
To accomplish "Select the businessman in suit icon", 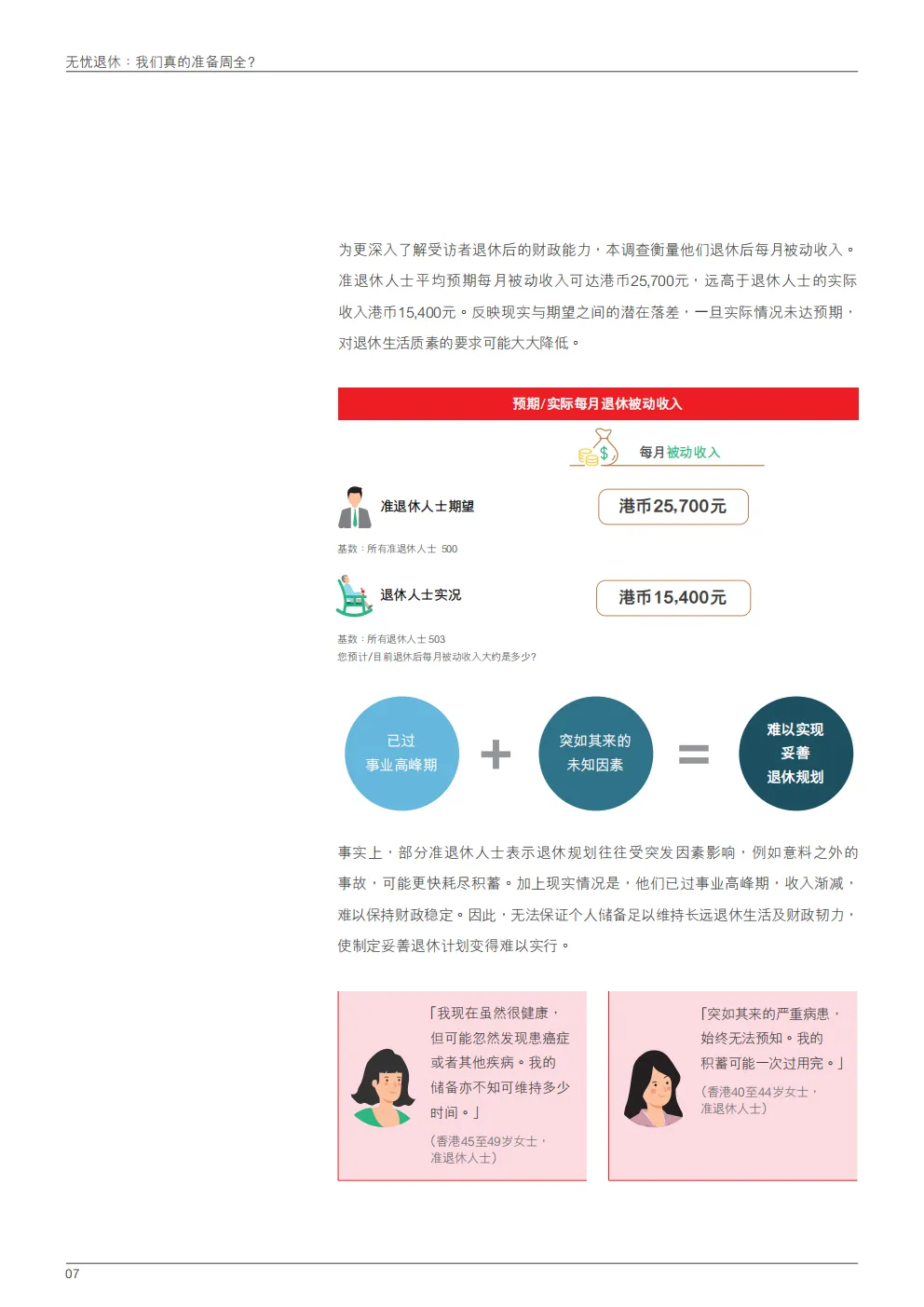I will pyautogui.click(x=354, y=507).
